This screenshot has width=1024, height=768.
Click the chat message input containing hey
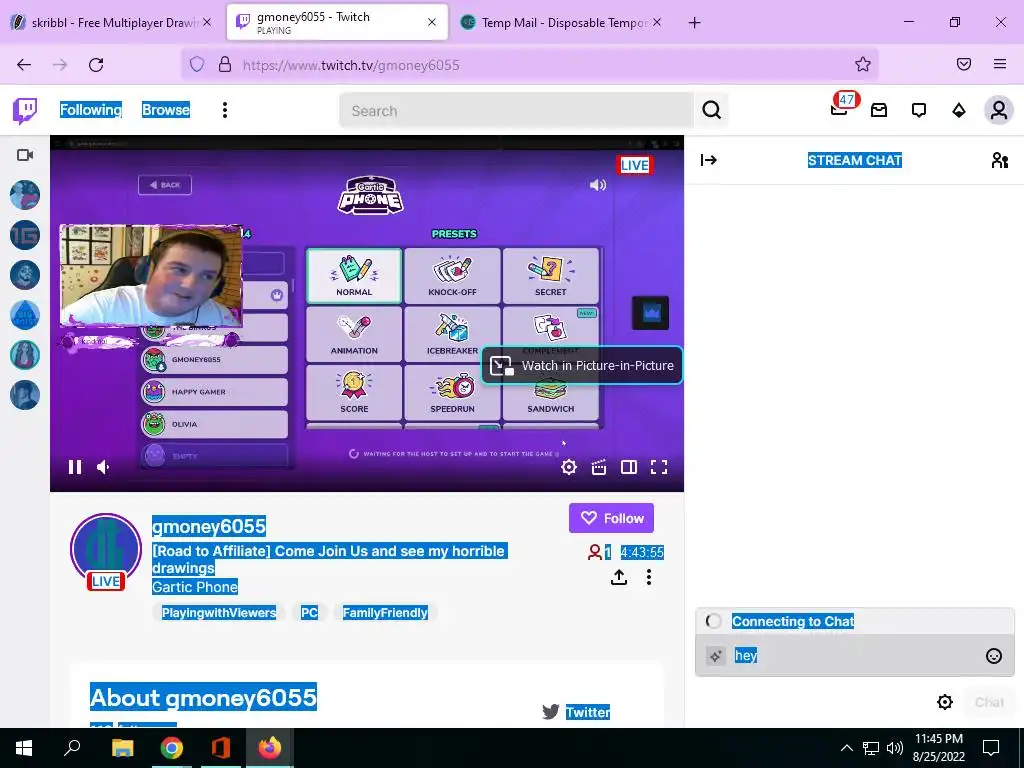coord(854,656)
